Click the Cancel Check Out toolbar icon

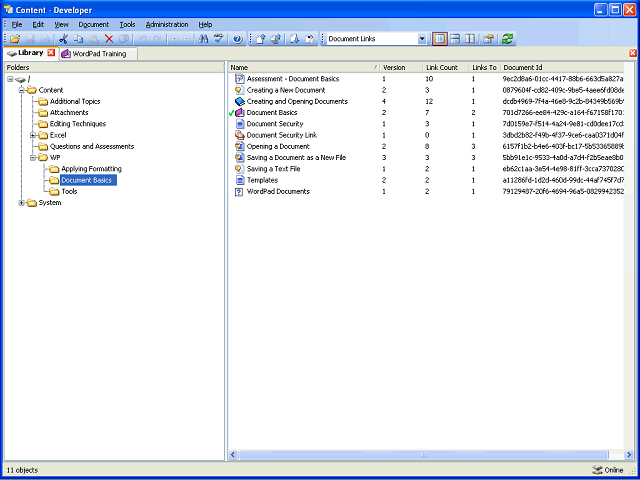pyautogui.click(x=310, y=39)
